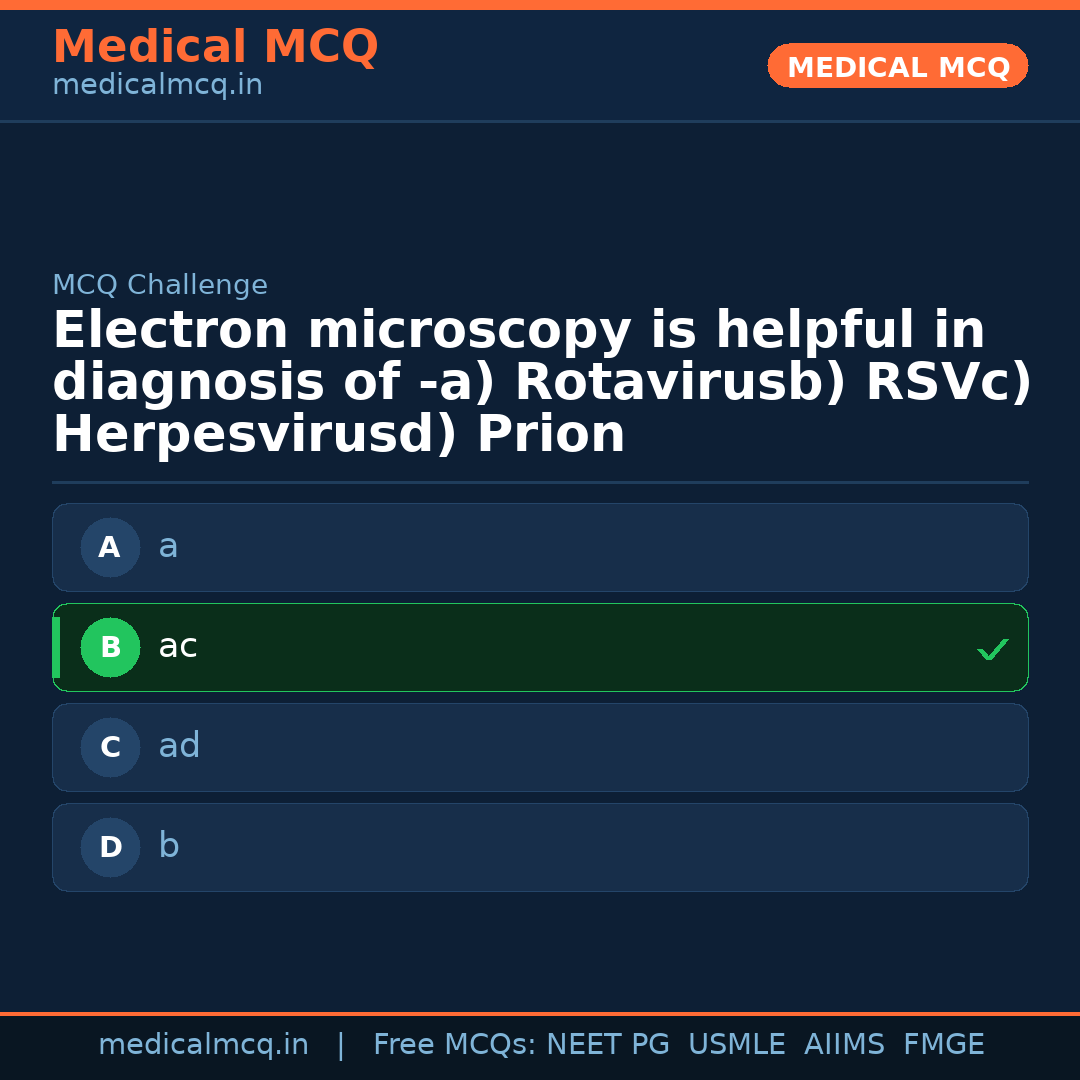Click the green letter B circle icon
1080x1080 pixels.
(110, 647)
